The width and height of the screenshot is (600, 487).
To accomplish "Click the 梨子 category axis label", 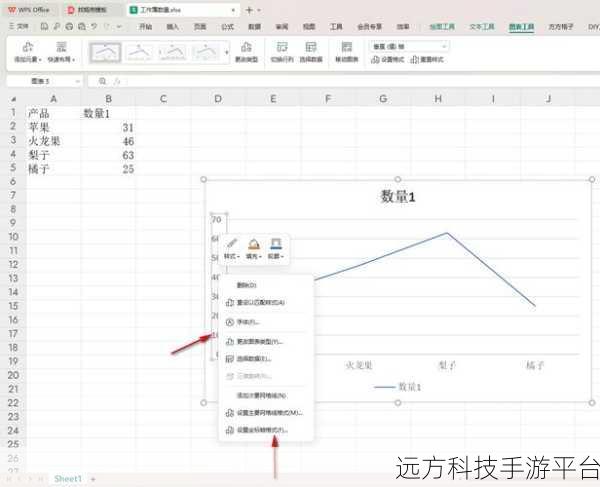I will [447, 365].
